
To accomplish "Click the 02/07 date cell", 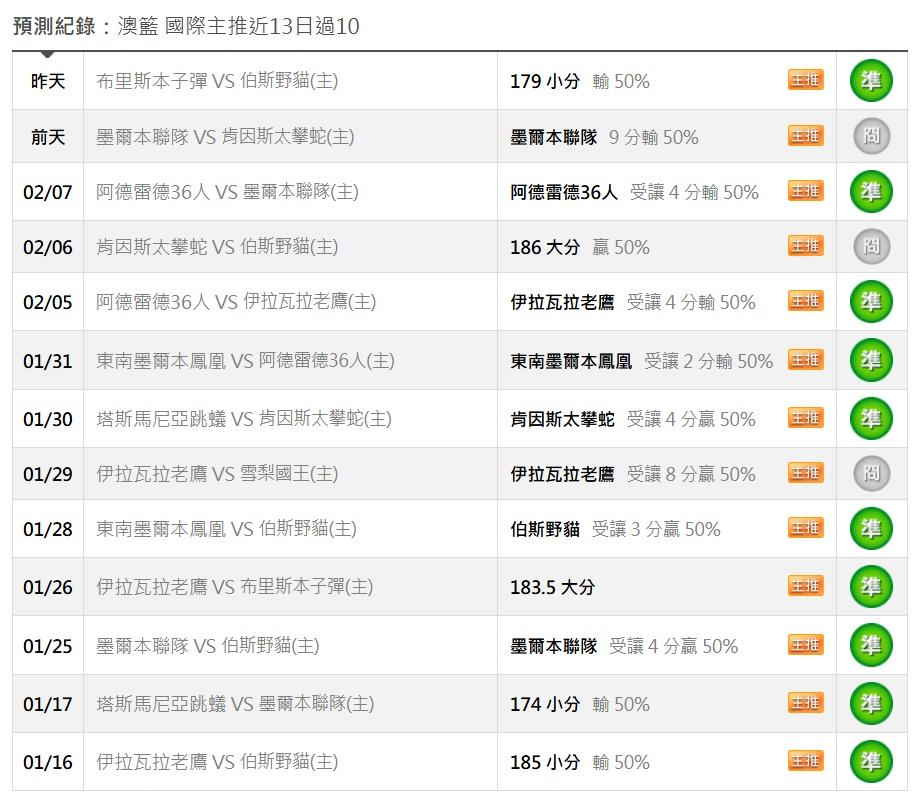I will pos(48,192).
